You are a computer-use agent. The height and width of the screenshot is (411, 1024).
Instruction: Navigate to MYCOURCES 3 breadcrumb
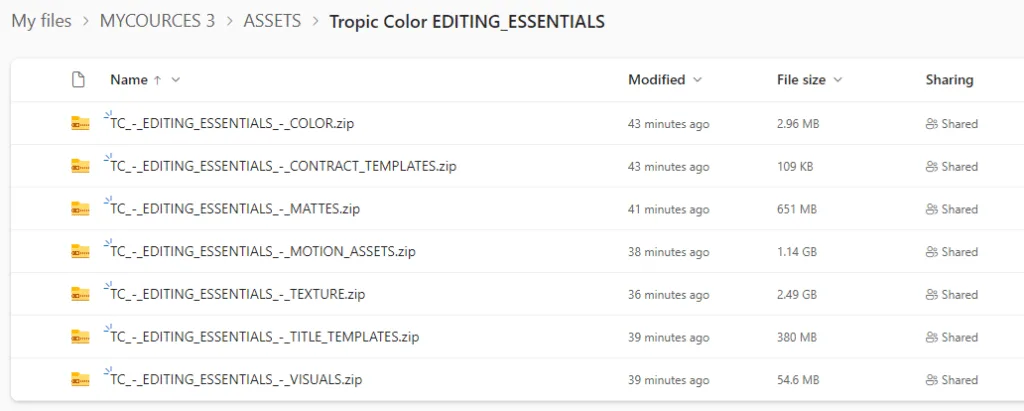(157, 21)
